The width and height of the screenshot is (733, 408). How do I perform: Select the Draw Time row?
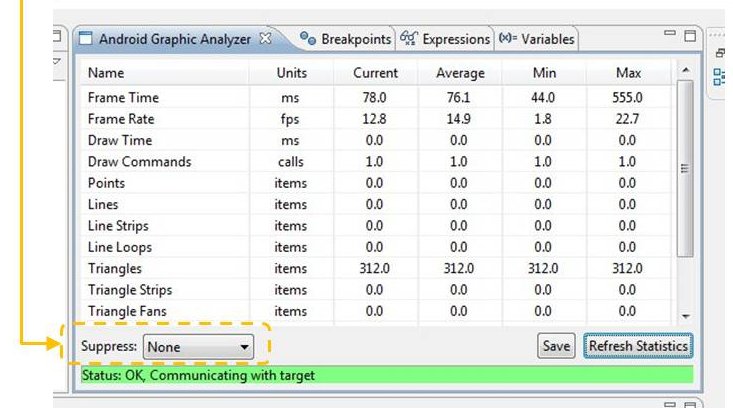coord(375,140)
